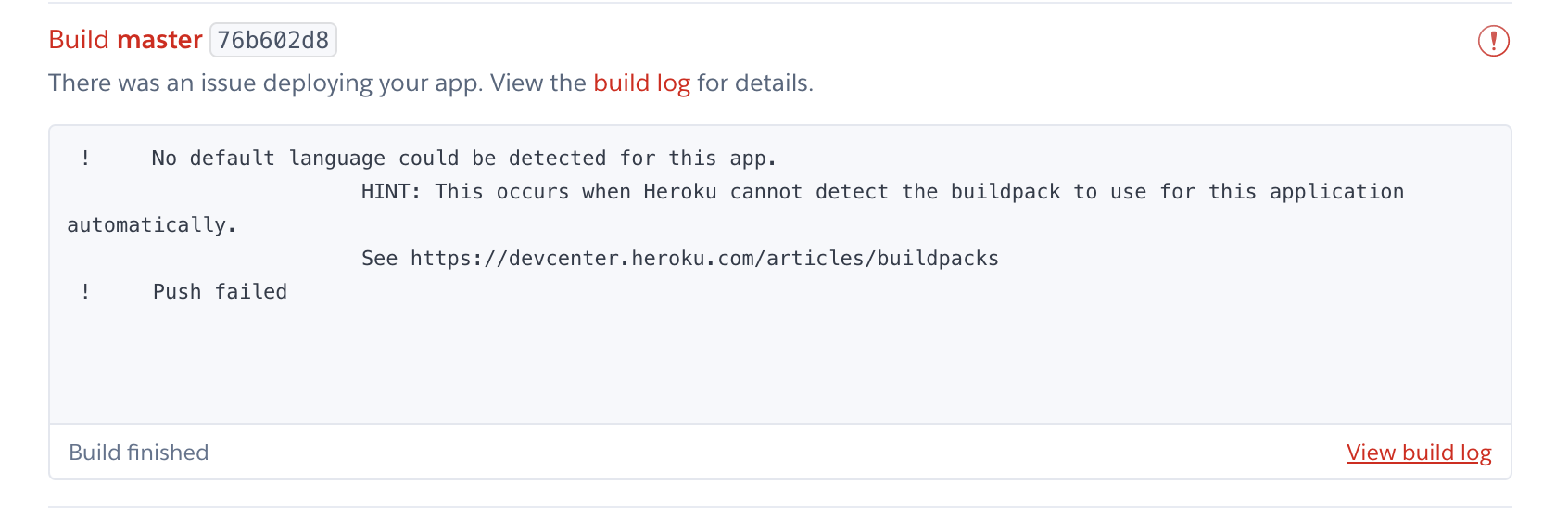Click the devcenter.heroku.com buildpacks URL
The width and height of the screenshot is (1568, 510).
[704, 259]
